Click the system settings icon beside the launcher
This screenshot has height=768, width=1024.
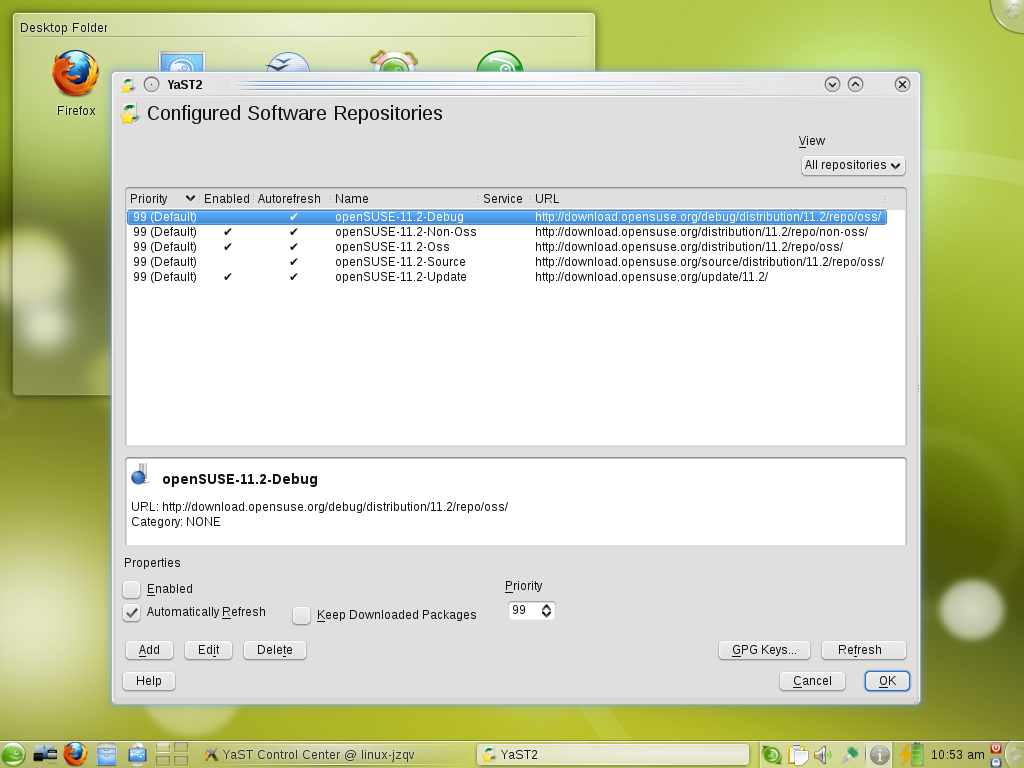45,754
